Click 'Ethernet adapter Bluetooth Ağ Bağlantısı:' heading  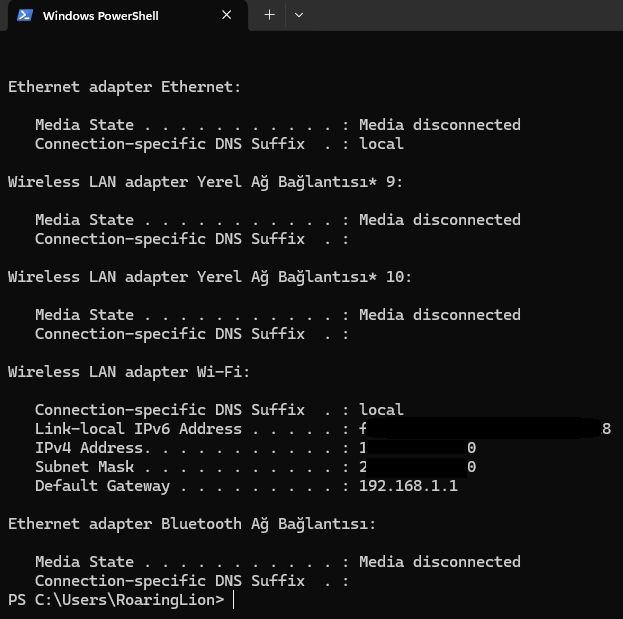pyautogui.click(x=192, y=524)
